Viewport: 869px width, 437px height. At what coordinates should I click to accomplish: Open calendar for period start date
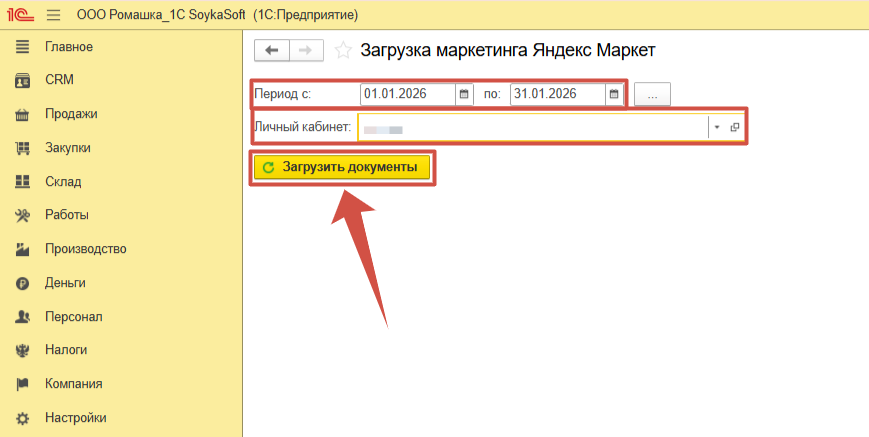click(463, 94)
